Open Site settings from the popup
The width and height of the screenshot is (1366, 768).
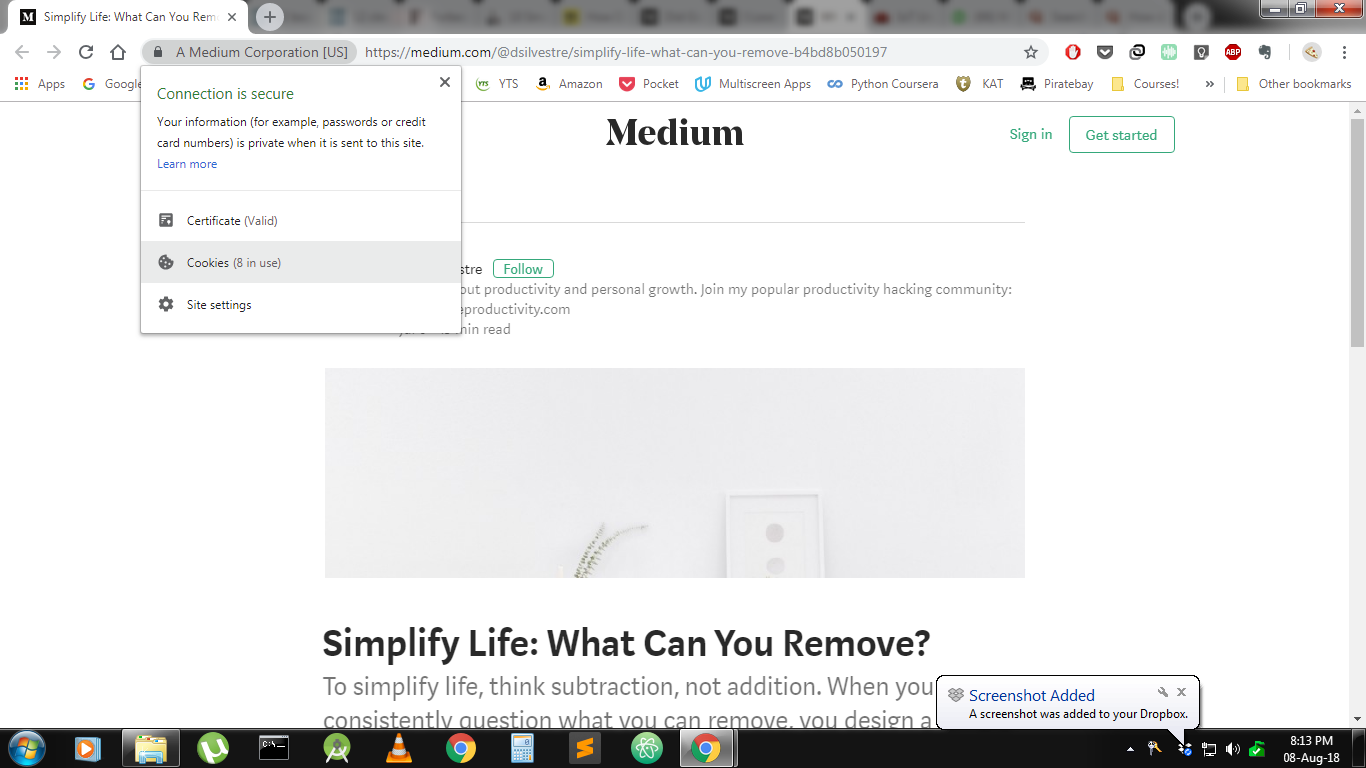301,304
